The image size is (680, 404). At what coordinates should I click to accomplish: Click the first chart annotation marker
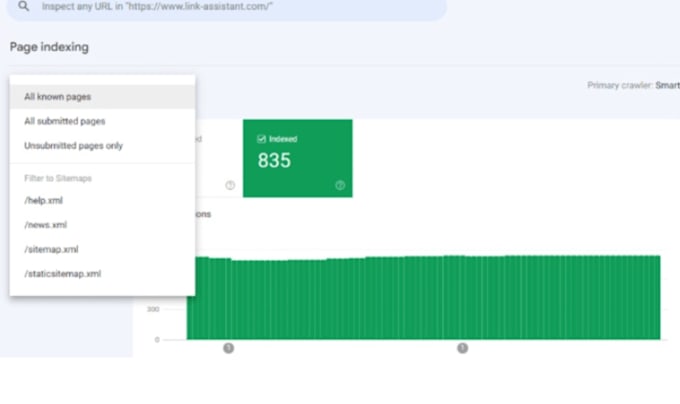coord(229,348)
